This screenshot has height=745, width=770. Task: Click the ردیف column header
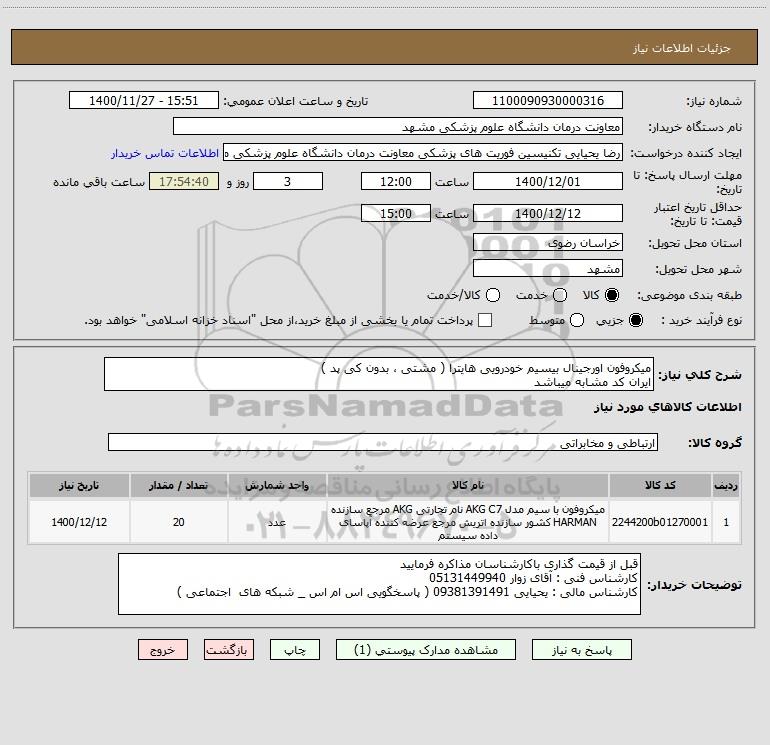726,485
